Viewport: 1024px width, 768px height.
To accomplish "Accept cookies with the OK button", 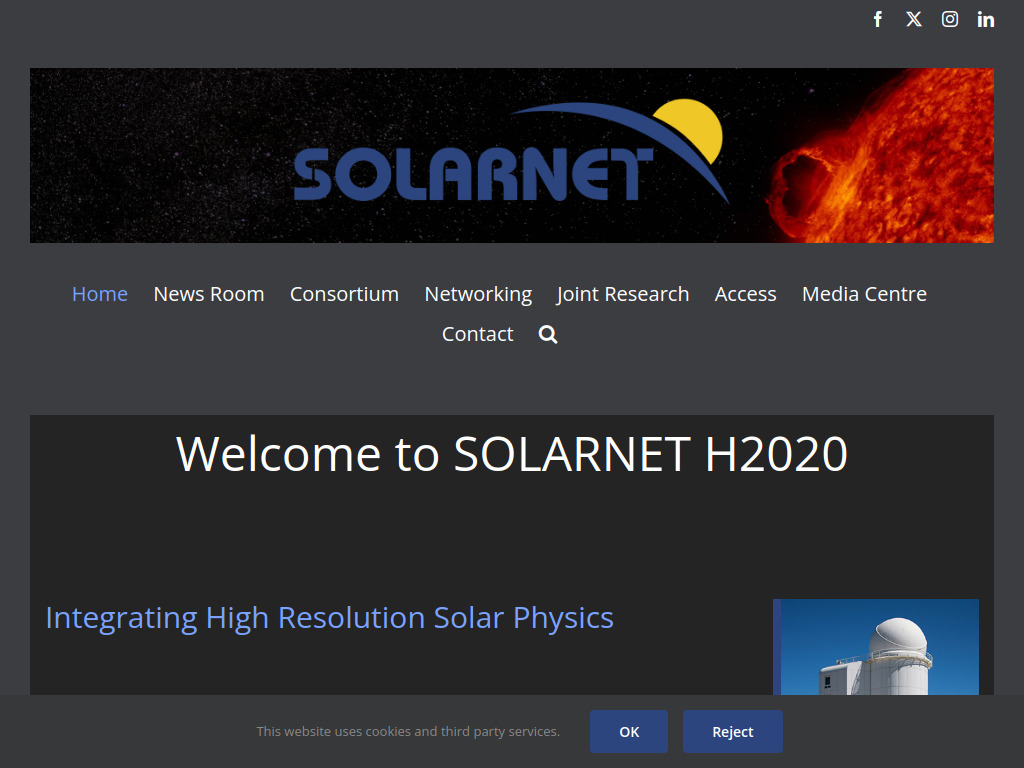I will pos(629,731).
